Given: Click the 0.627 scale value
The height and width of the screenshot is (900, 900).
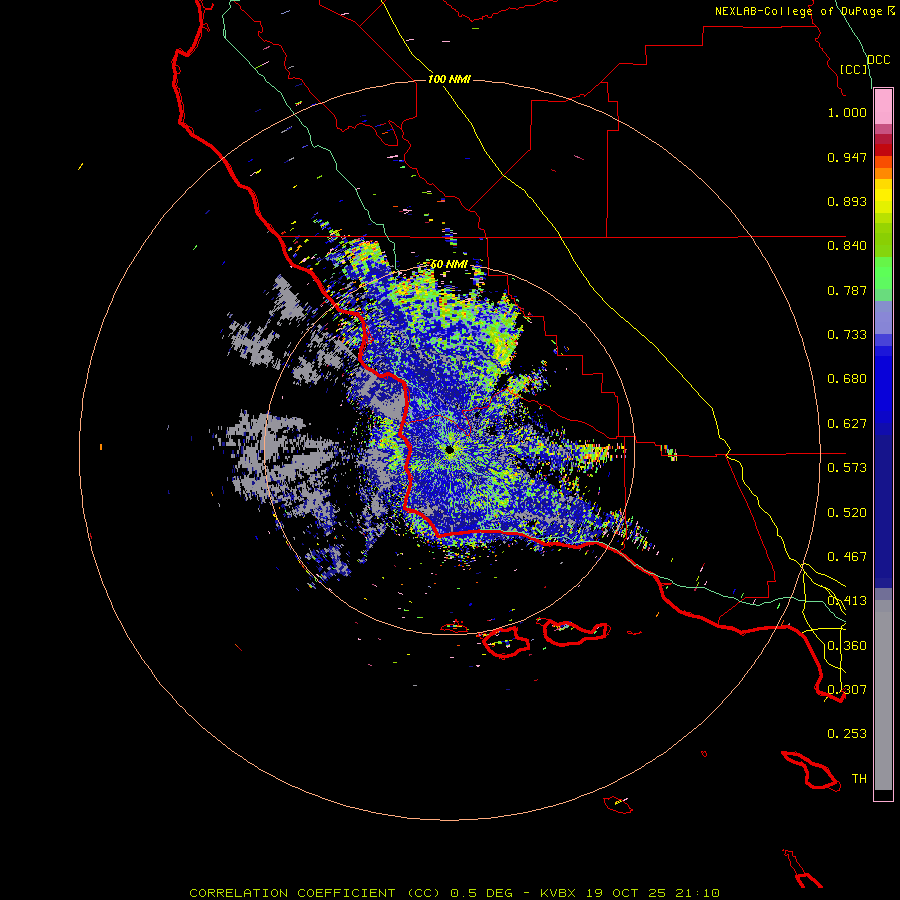Looking at the screenshot, I should [847, 424].
